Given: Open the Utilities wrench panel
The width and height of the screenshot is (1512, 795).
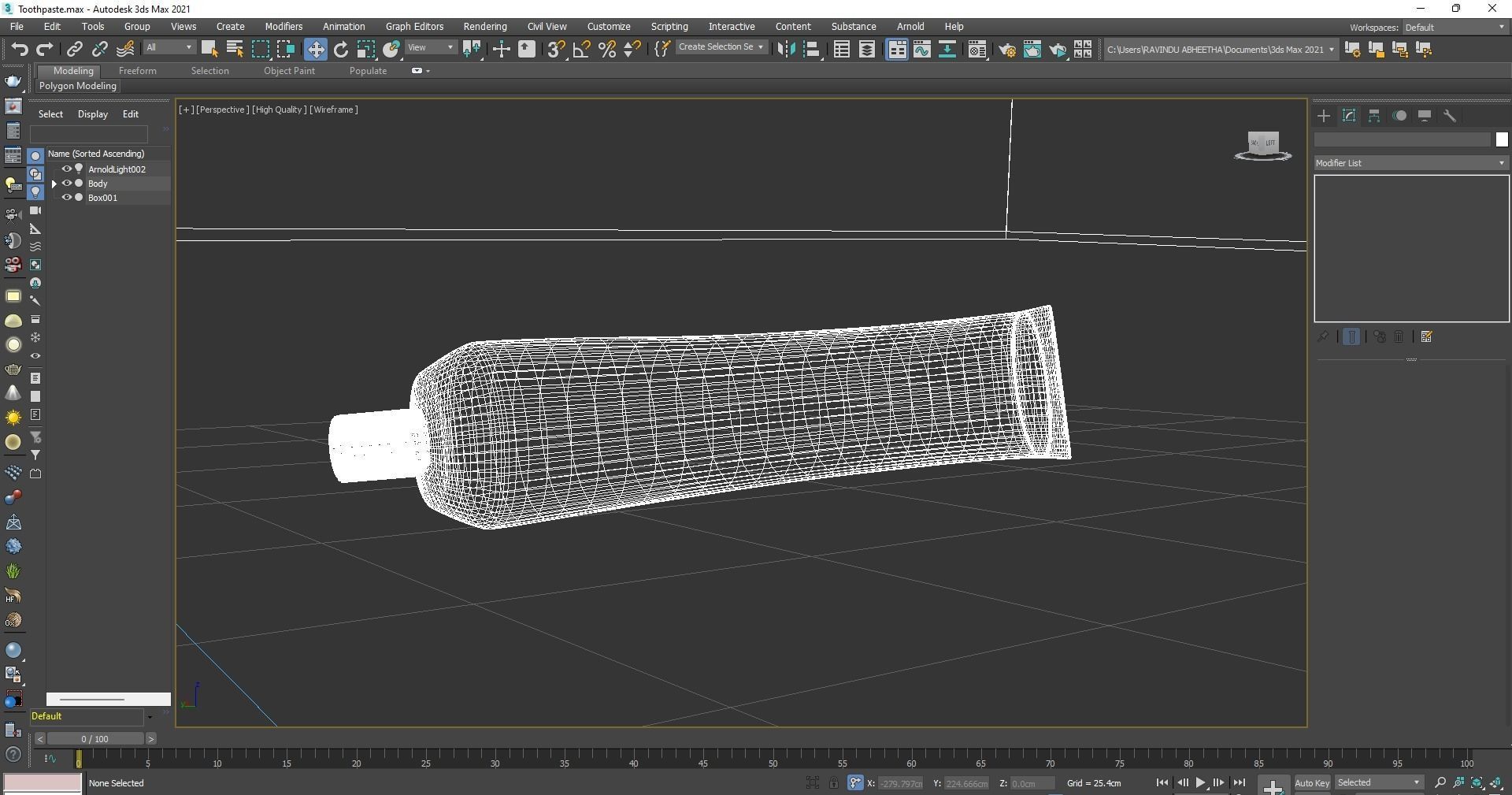Looking at the screenshot, I should tap(1450, 116).
